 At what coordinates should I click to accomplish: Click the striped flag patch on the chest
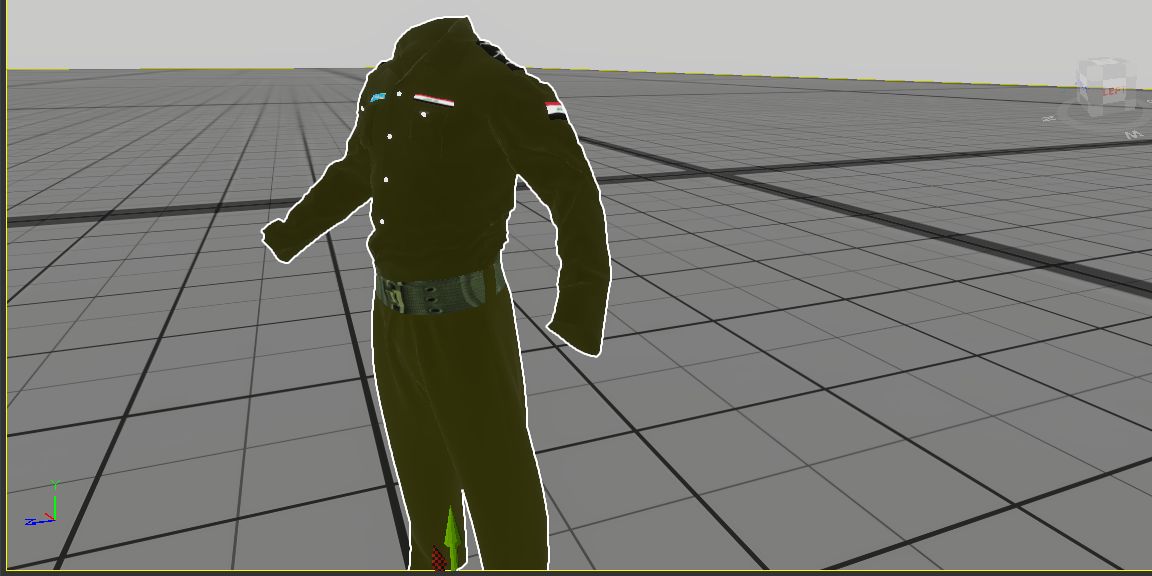[434, 99]
